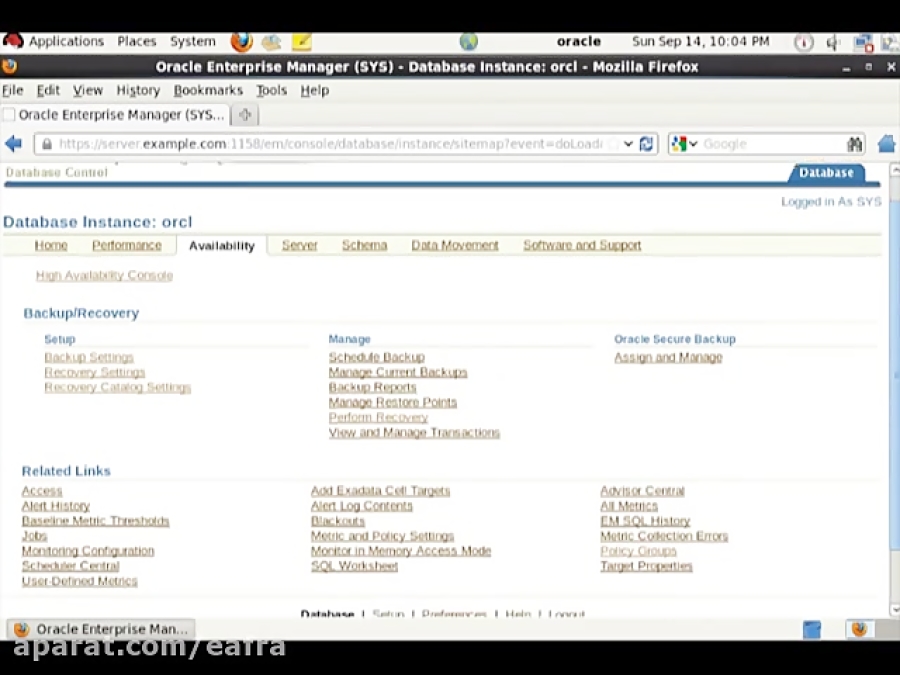Start search with the magnifier icon

coord(855,143)
